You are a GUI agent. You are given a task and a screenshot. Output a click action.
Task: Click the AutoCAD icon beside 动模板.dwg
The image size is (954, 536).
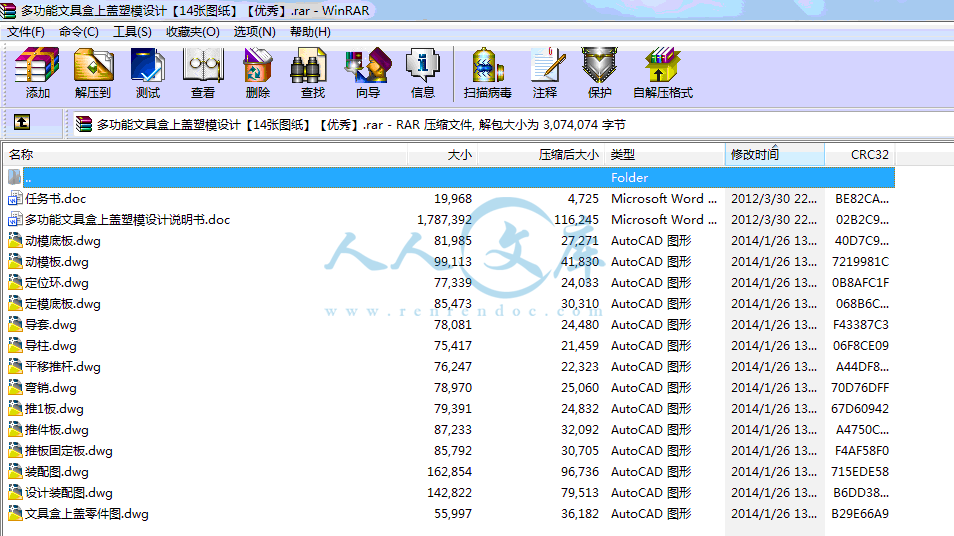[15, 262]
